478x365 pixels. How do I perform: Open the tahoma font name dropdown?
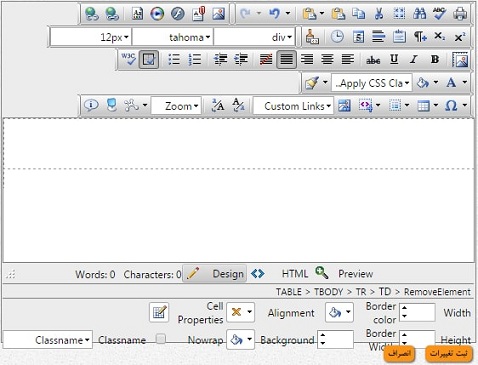click(x=173, y=37)
